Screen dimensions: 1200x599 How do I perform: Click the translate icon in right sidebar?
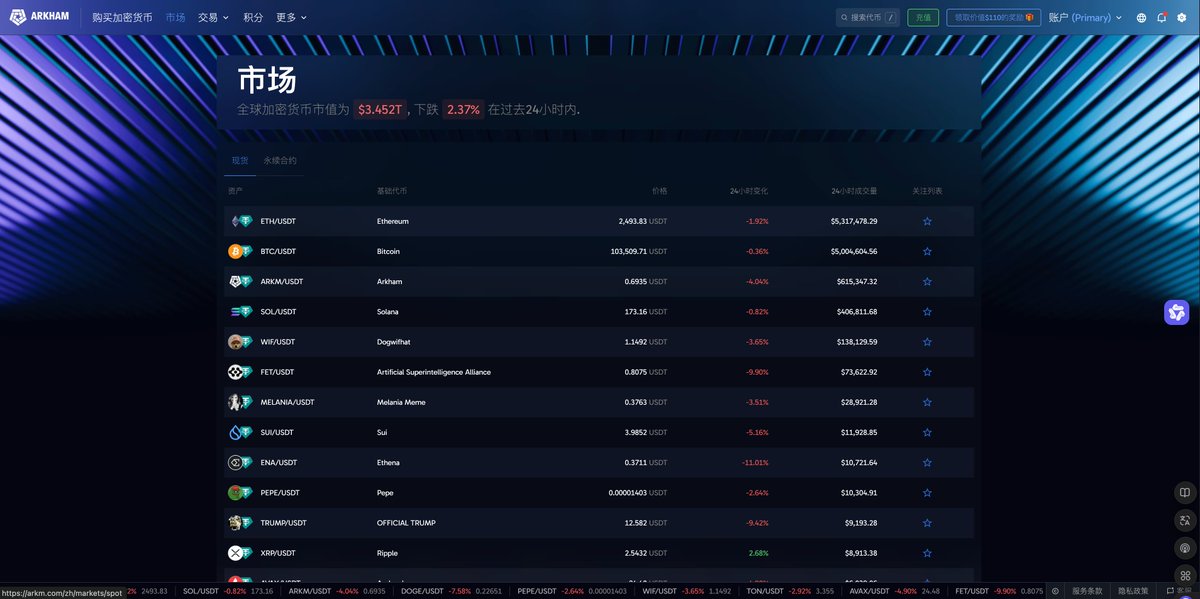pos(1184,520)
